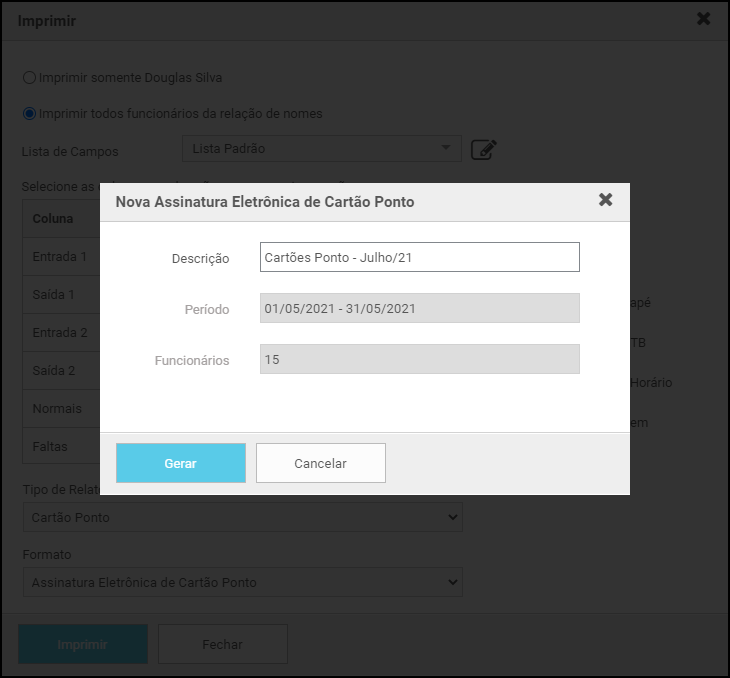Image resolution: width=730 pixels, height=678 pixels.
Task: Expand the Cartão Ponto report type dropdown
Action: point(242,518)
